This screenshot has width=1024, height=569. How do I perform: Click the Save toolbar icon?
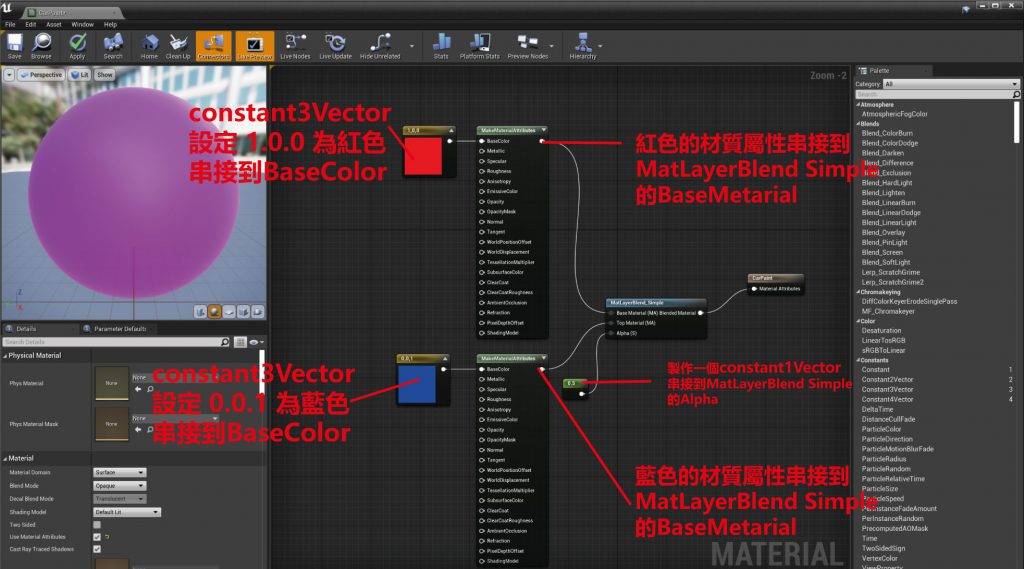[15, 43]
